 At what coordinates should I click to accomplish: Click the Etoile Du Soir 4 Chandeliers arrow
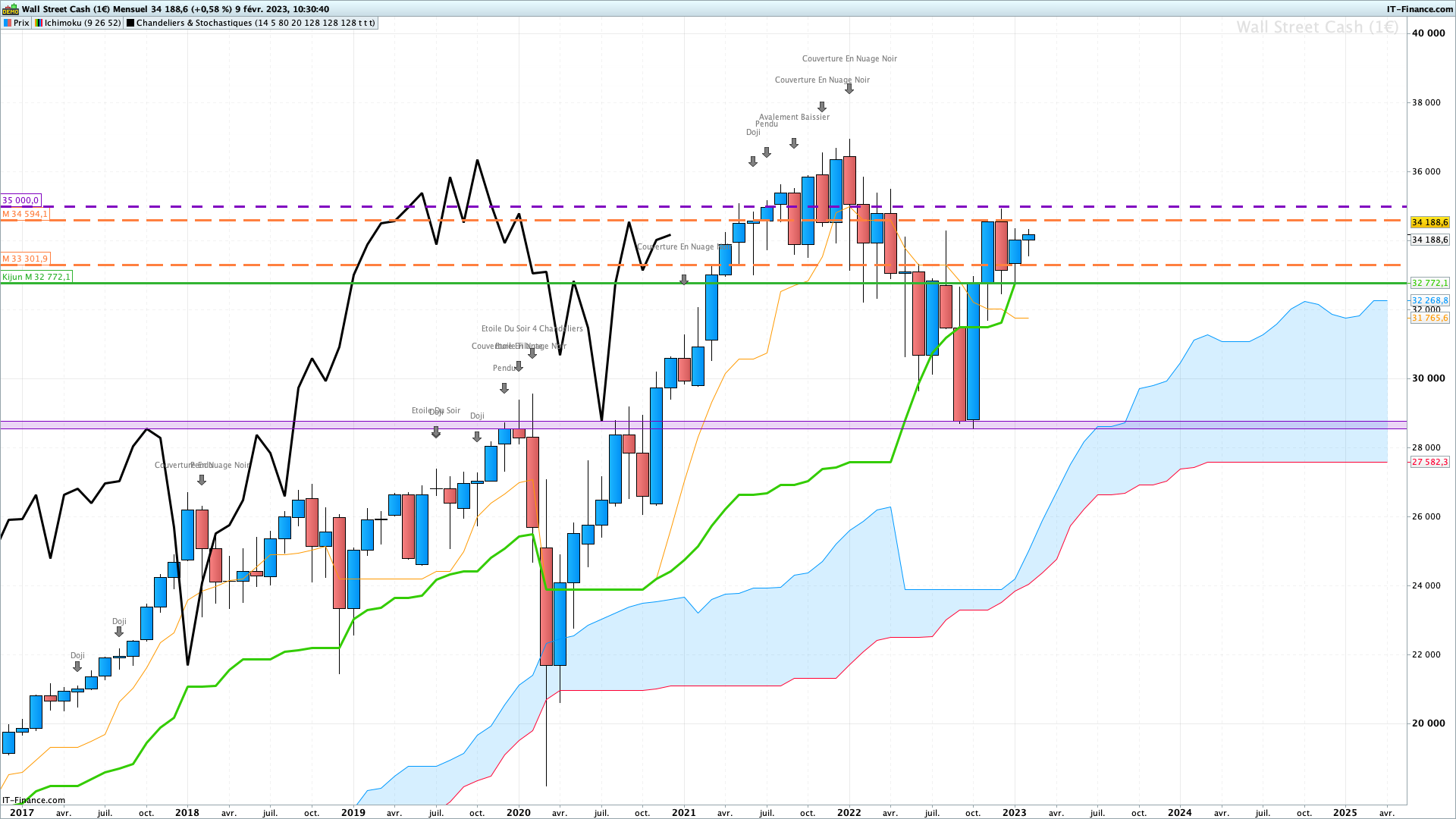tap(532, 353)
